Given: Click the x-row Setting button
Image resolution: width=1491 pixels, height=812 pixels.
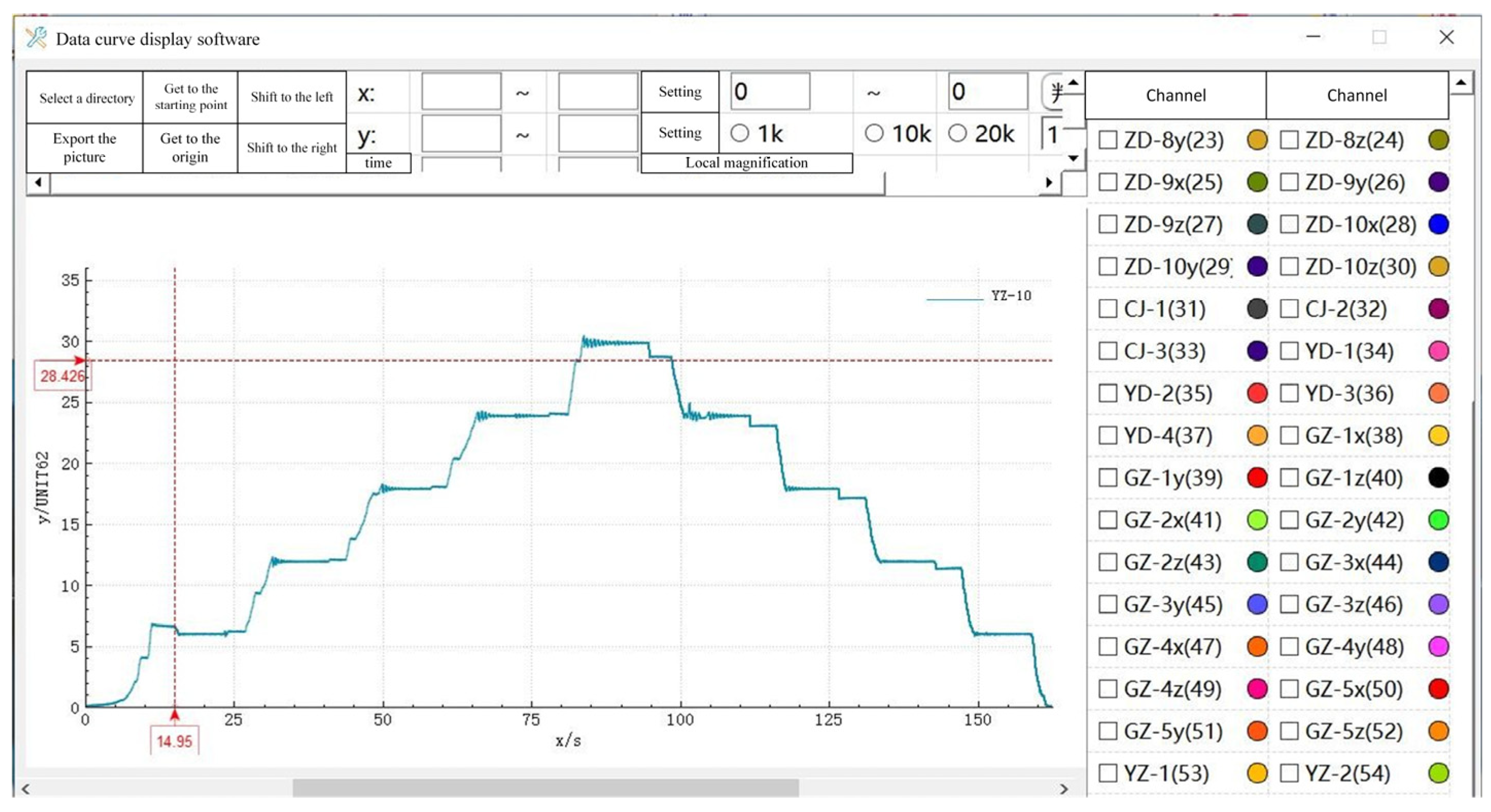Looking at the screenshot, I should click(x=680, y=92).
